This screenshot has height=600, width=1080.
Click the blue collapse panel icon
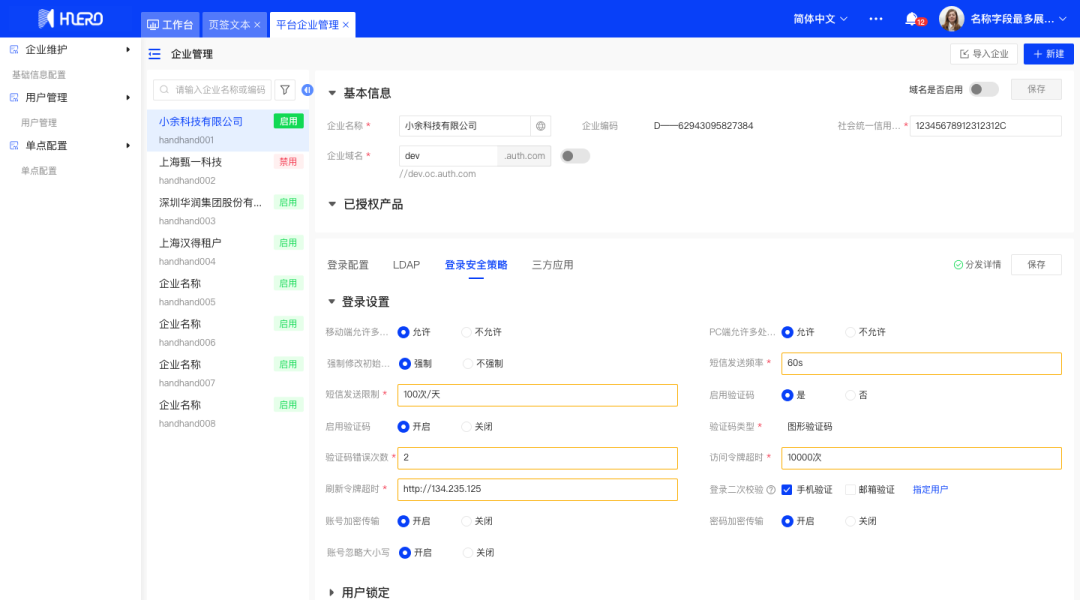coord(307,90)
